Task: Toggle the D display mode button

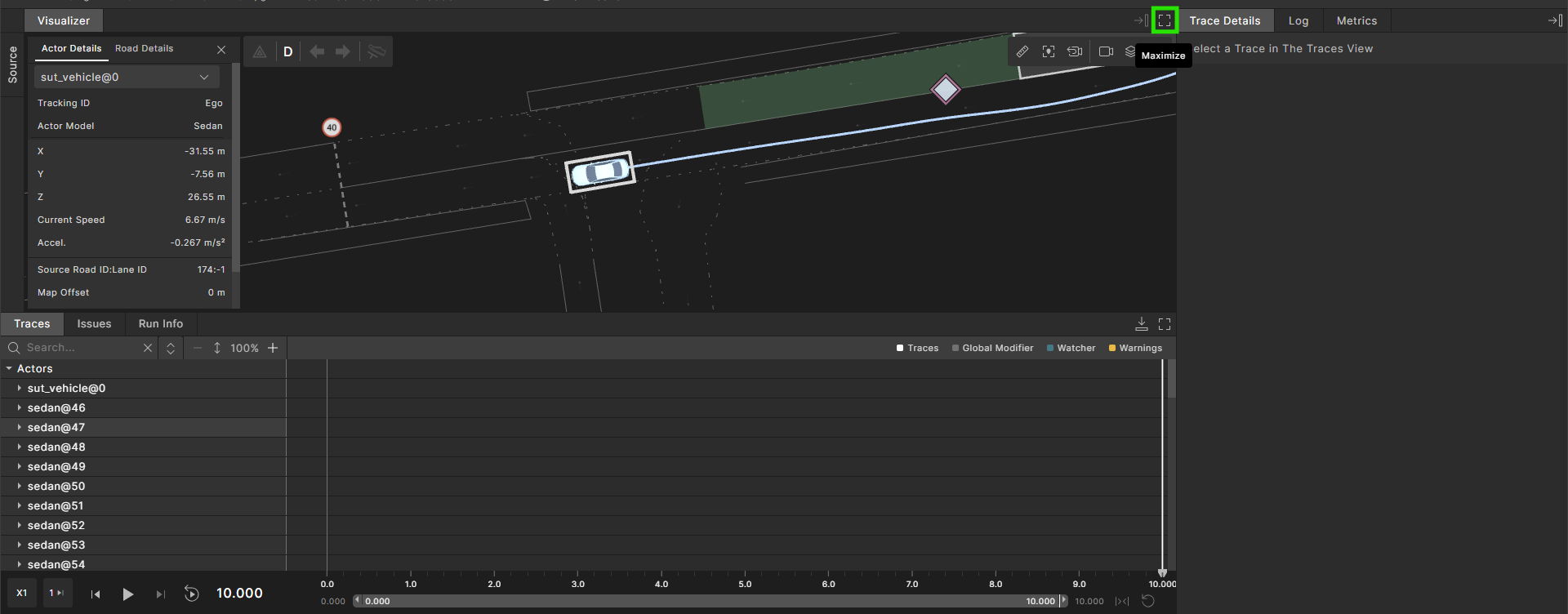Action: pyautogui.click(x=287, y=52)
